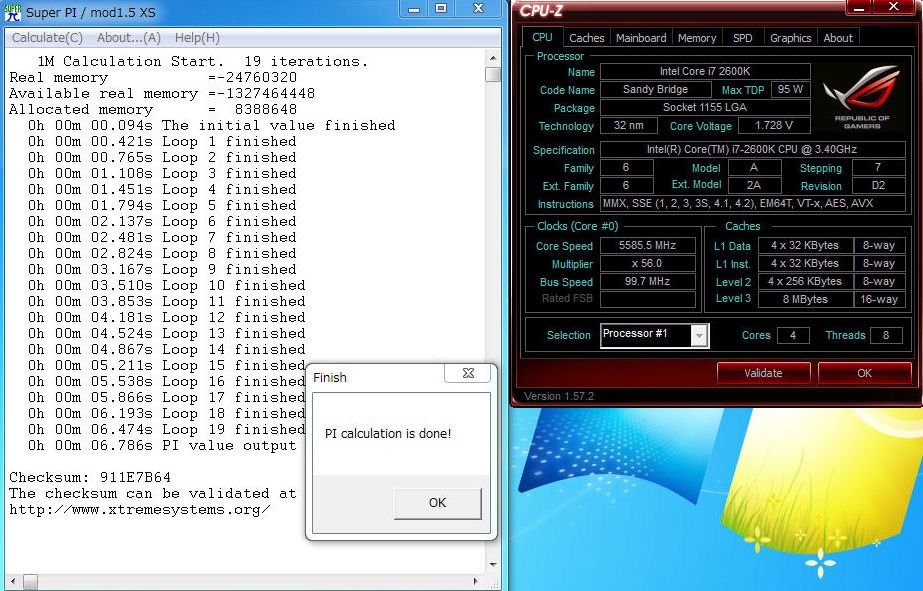The image size is (923, 591).
Task: Click the Core Voltage value 1.728 V
Action: (773, 126)
